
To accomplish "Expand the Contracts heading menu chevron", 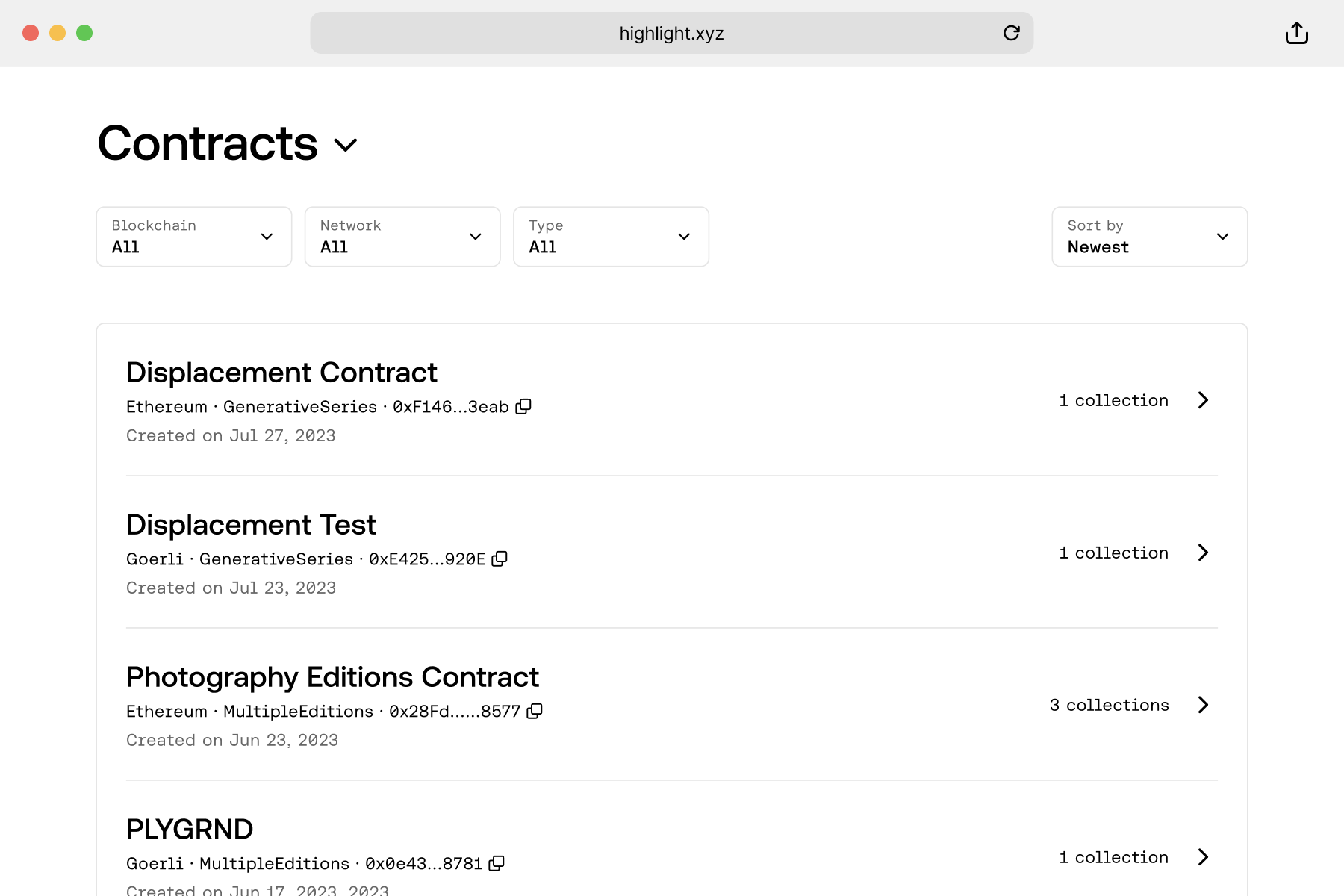I will (x=346, y=144).
